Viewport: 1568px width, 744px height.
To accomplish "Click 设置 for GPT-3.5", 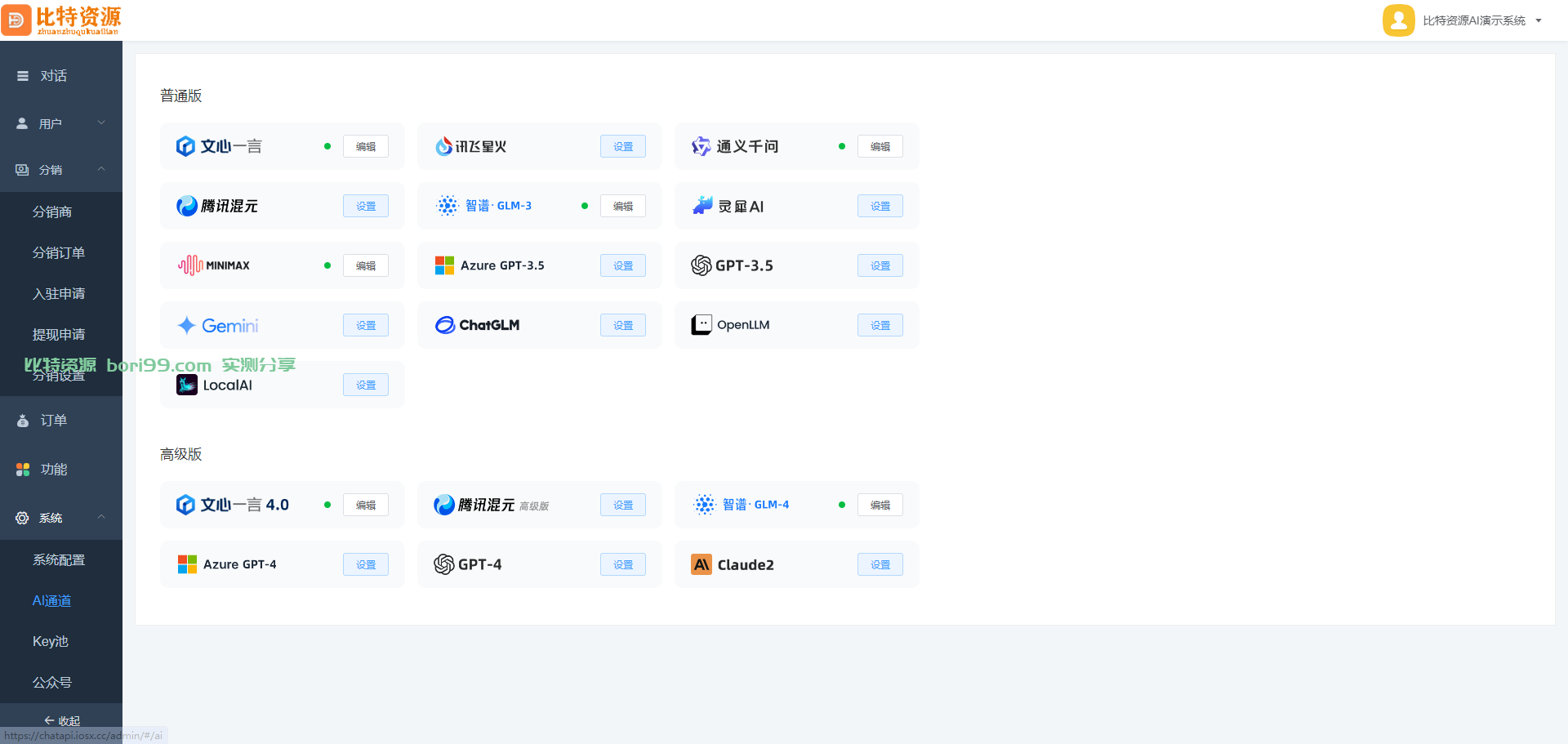I will [x=880, y=265].
